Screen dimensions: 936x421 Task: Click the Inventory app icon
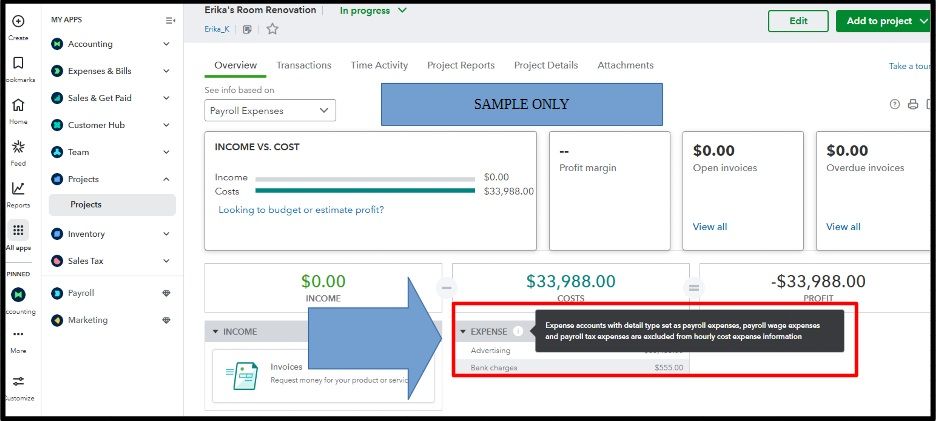click(x=57, y=234)
